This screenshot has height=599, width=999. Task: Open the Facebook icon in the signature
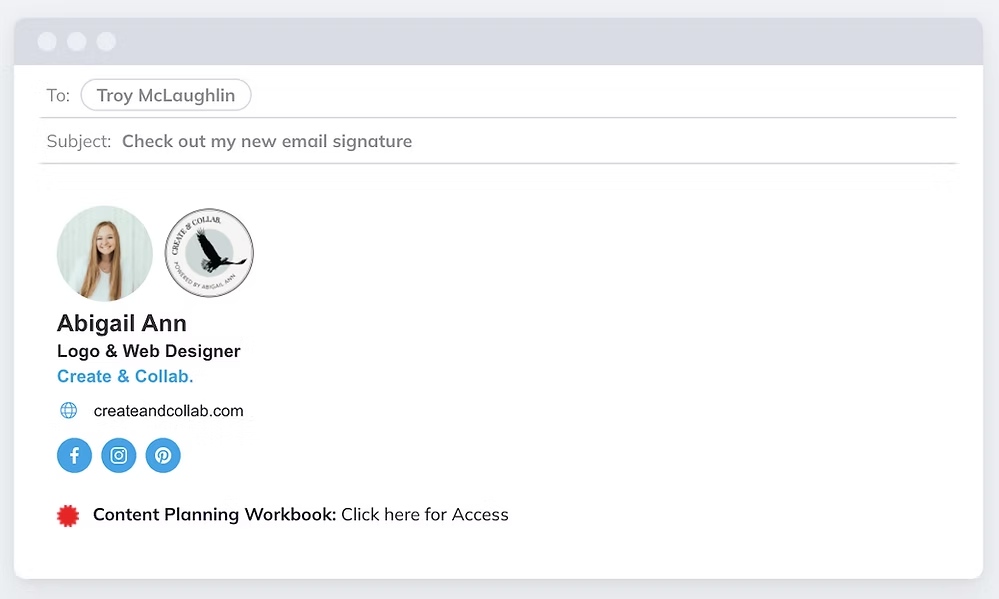pos(75,456)
